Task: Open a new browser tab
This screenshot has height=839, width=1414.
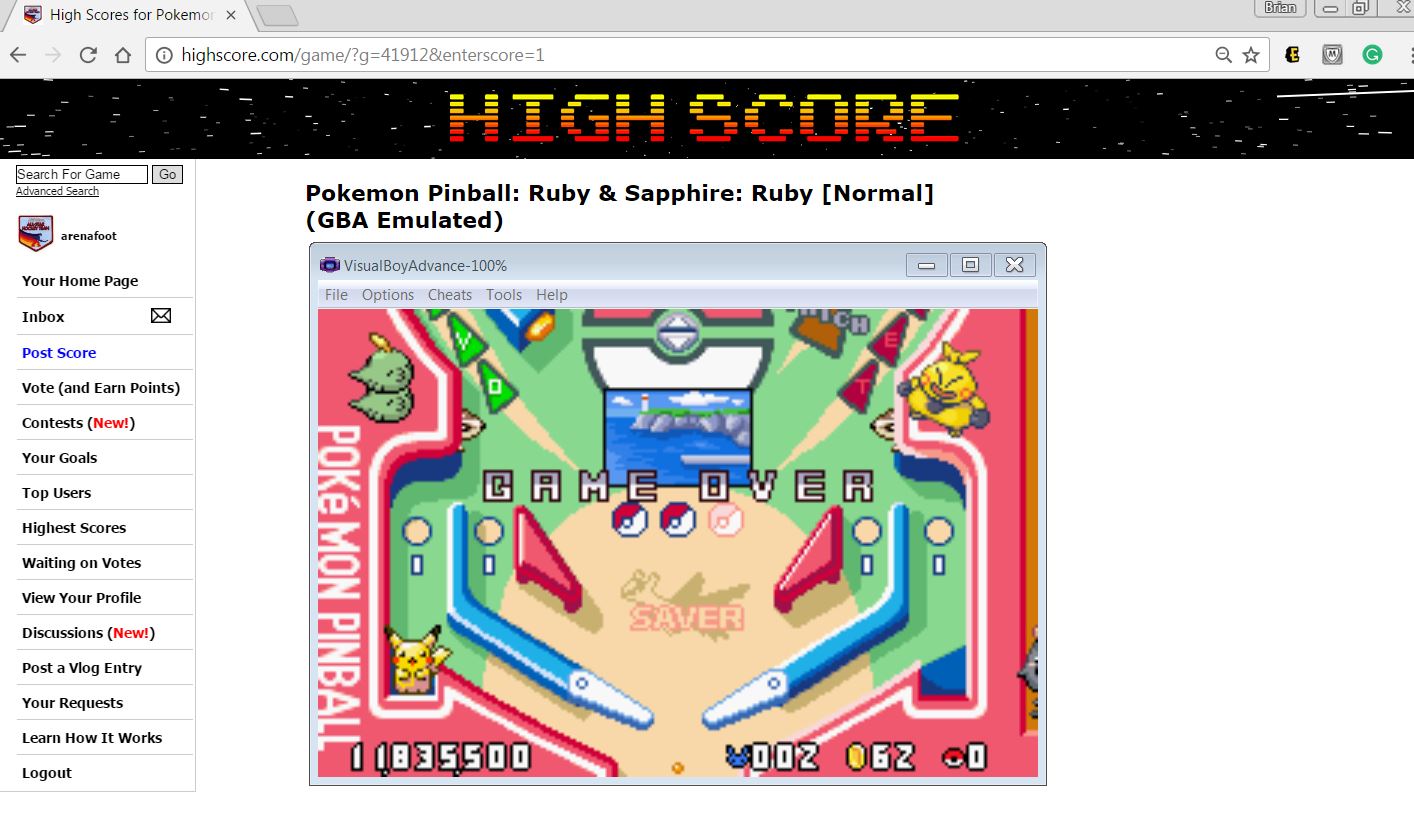Action: [277, 15]
